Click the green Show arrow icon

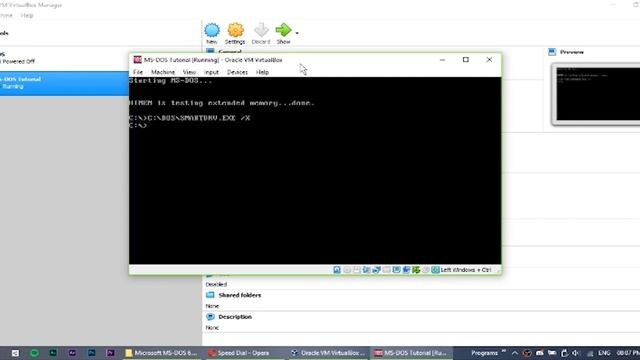coord(283,30)
